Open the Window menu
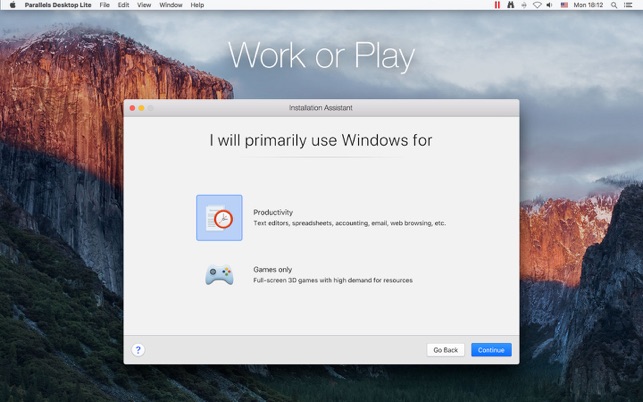Viewport: 643px width, 402px height. click(x=171, y=5)
